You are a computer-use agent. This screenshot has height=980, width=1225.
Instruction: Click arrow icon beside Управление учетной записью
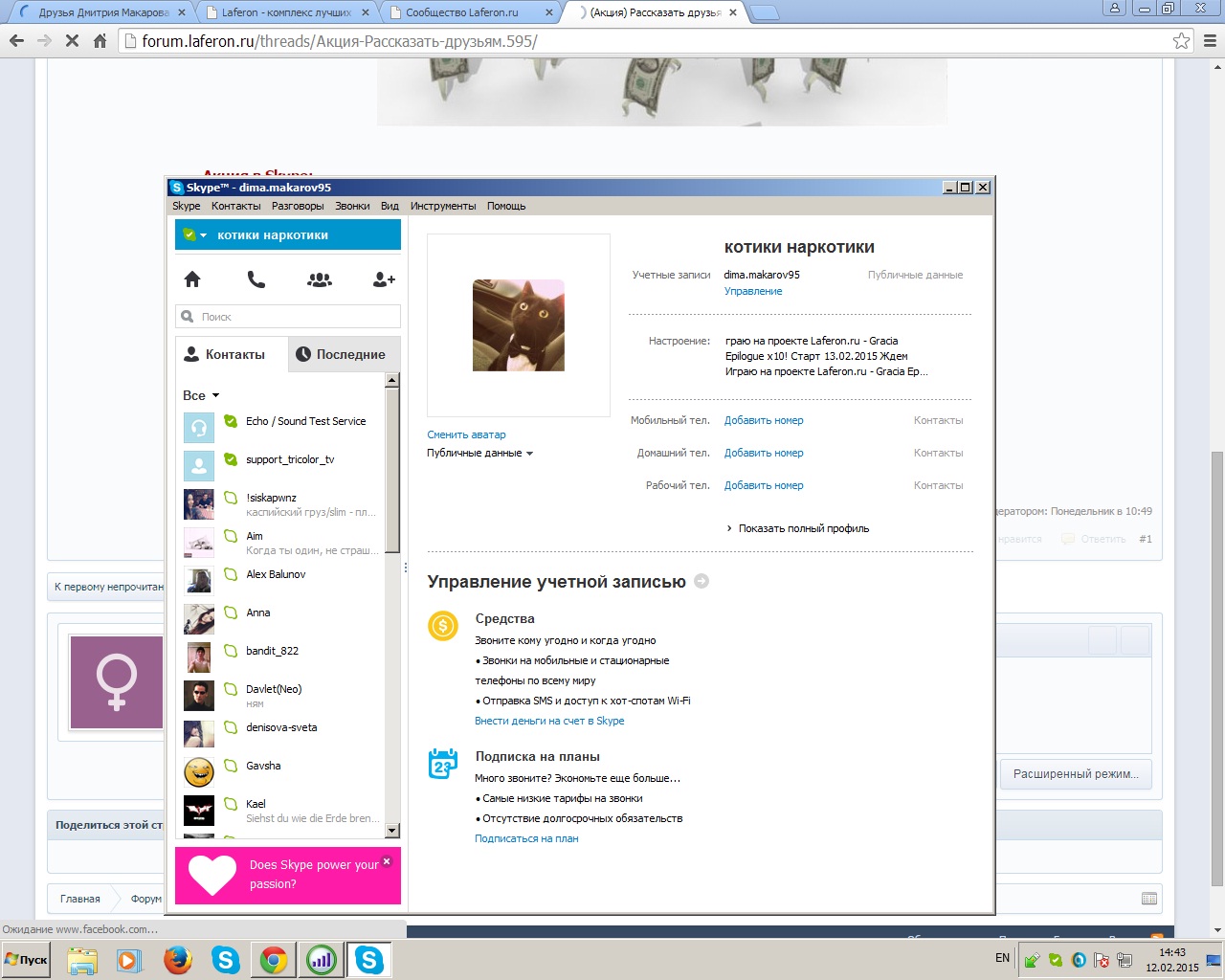coord(702,581)
